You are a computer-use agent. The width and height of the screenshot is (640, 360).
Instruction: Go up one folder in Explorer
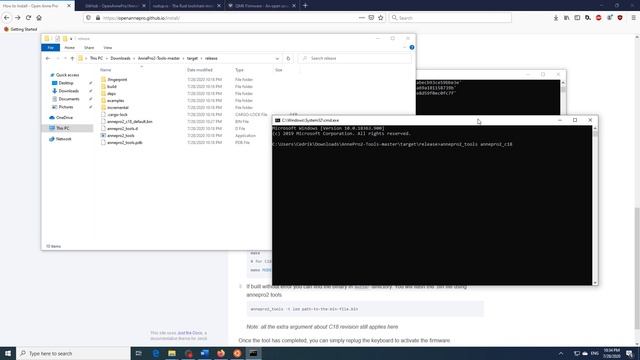point(72,58)
